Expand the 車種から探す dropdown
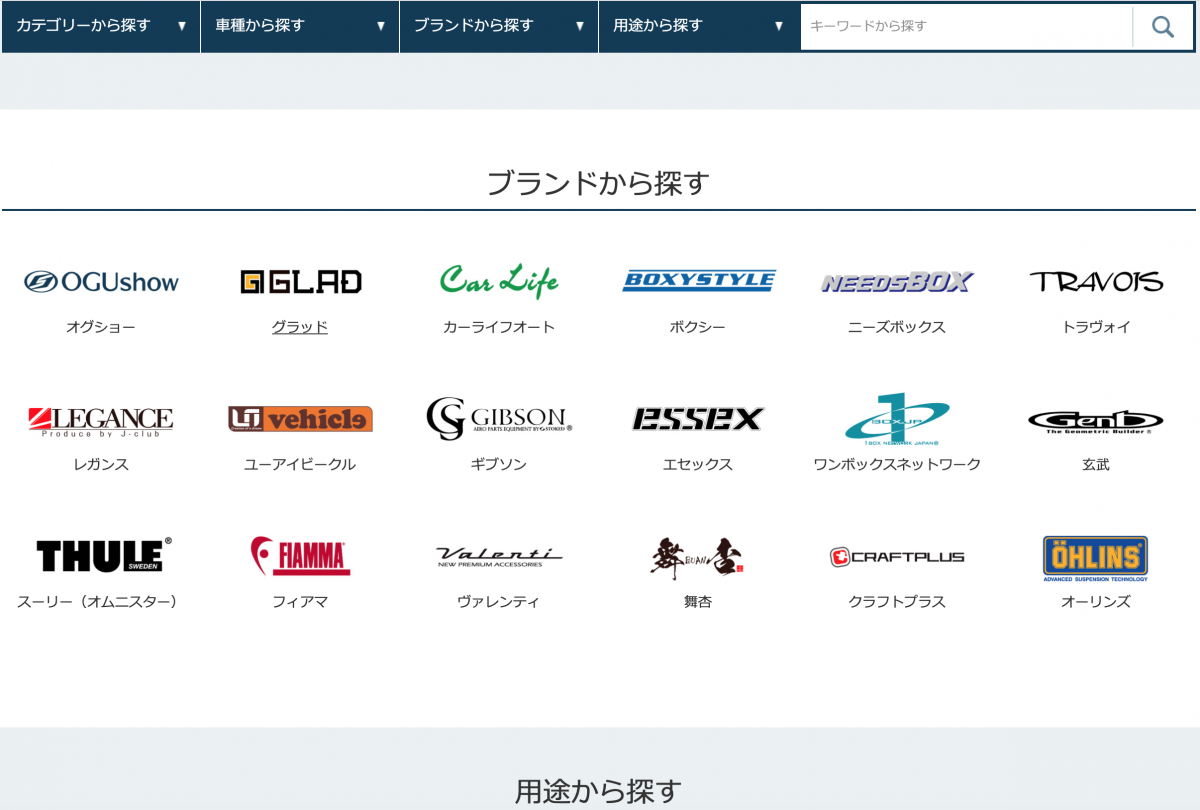Screen dimensions: 1200x810 (x=300, y=26)
